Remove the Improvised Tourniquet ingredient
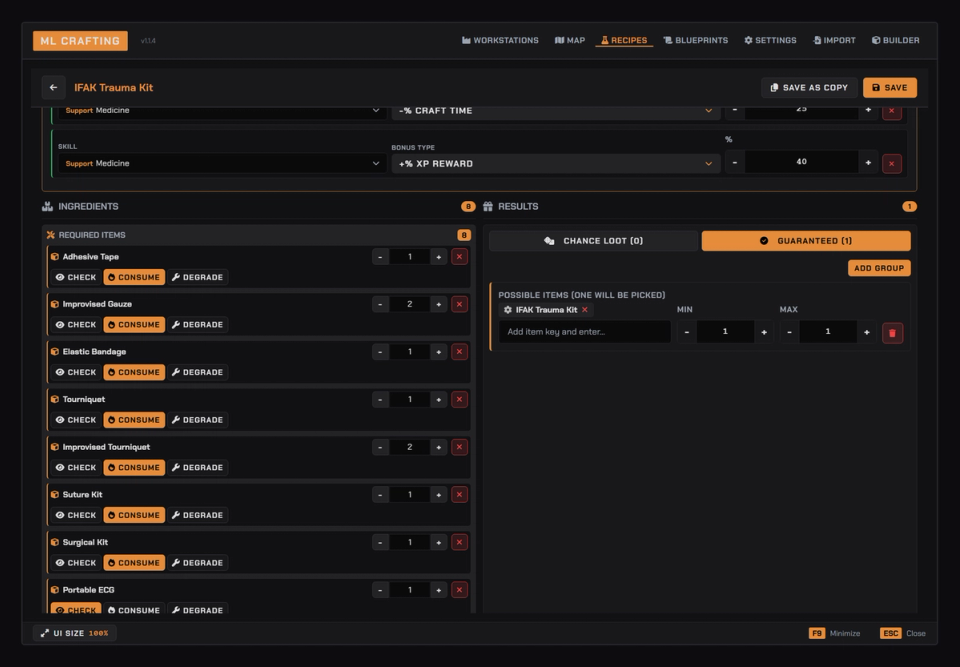960x667 pixels. coord(459,447)
